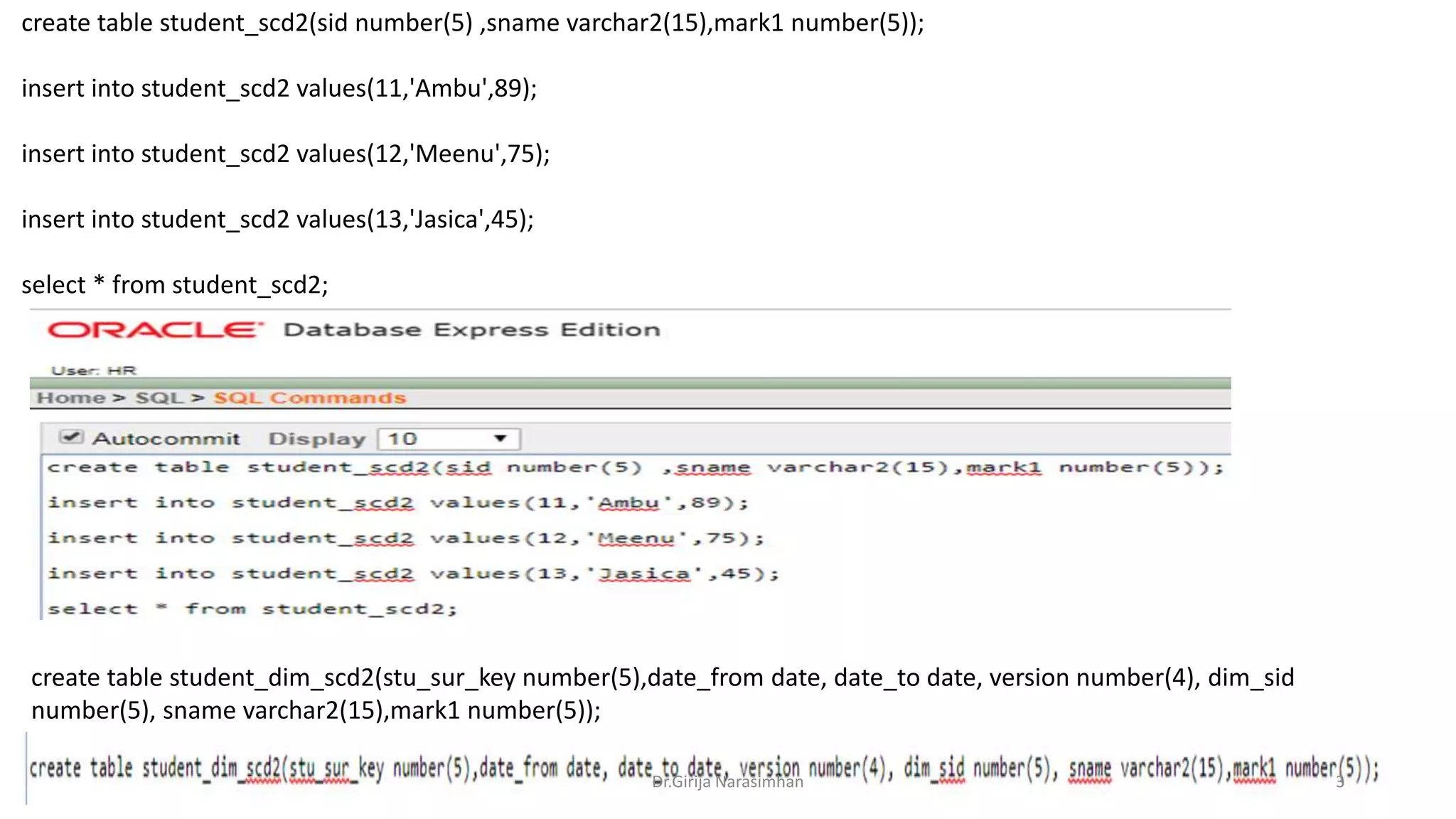Click the Jasica insert line in editor
1456x819 pixels.
tap(413, 574)
